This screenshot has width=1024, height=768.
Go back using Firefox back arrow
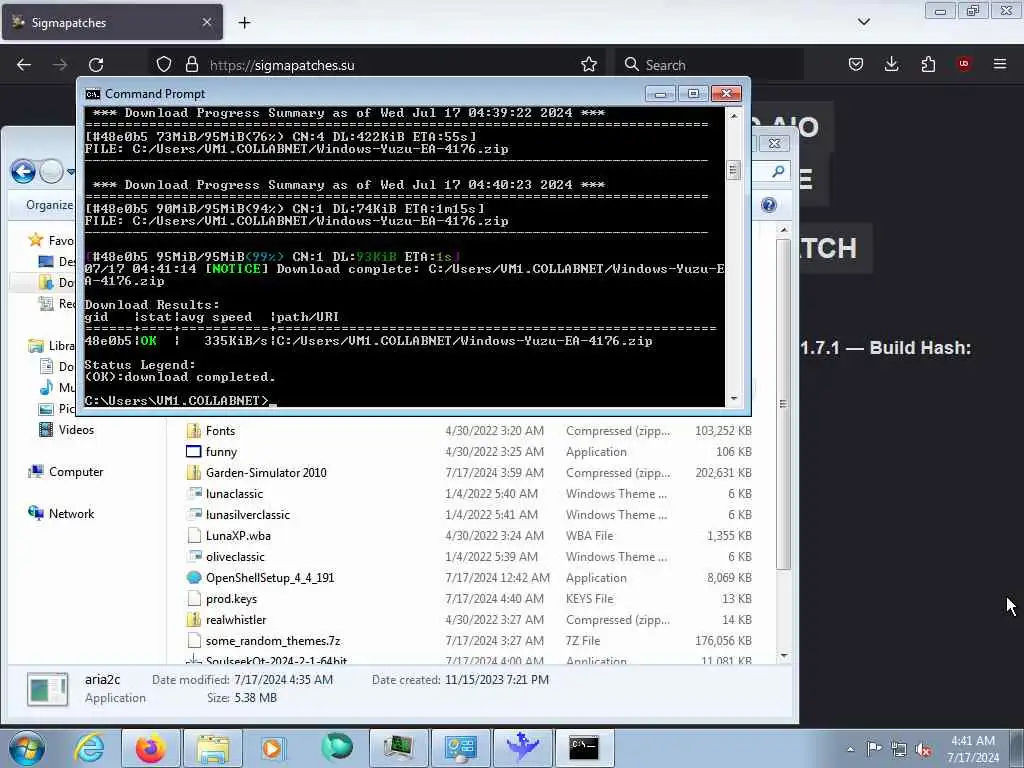click(24, 65)
